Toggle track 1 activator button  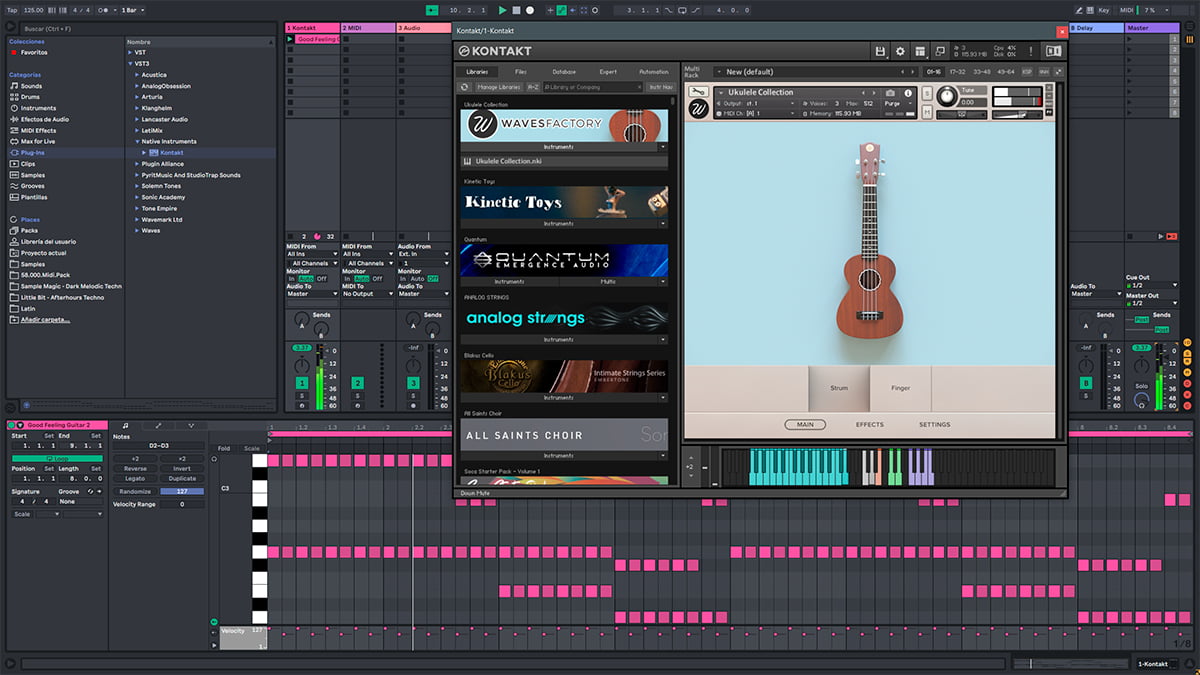302,383
